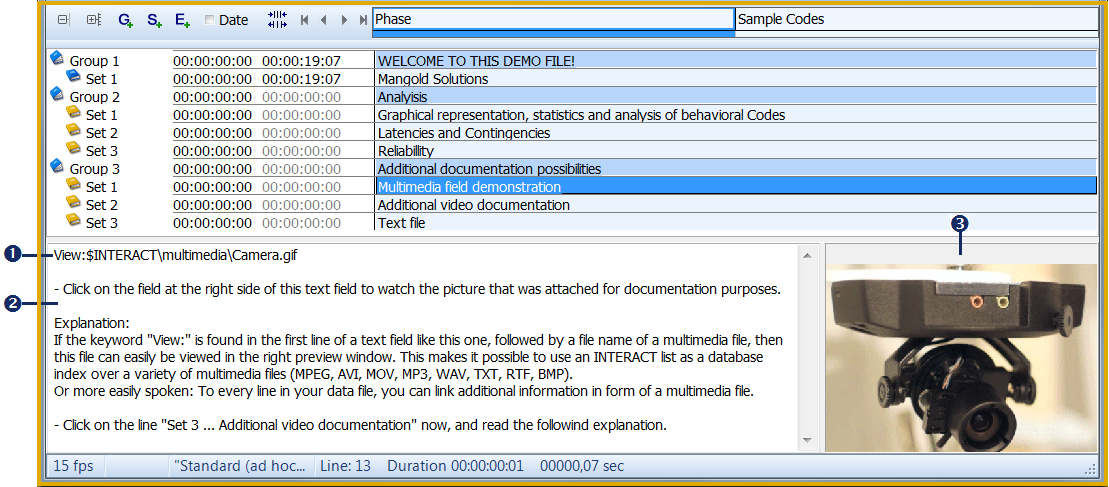This screenshot has width=1109, height=487.
Task: Select the Group 1 row label
Action: (x=95, y=61)
